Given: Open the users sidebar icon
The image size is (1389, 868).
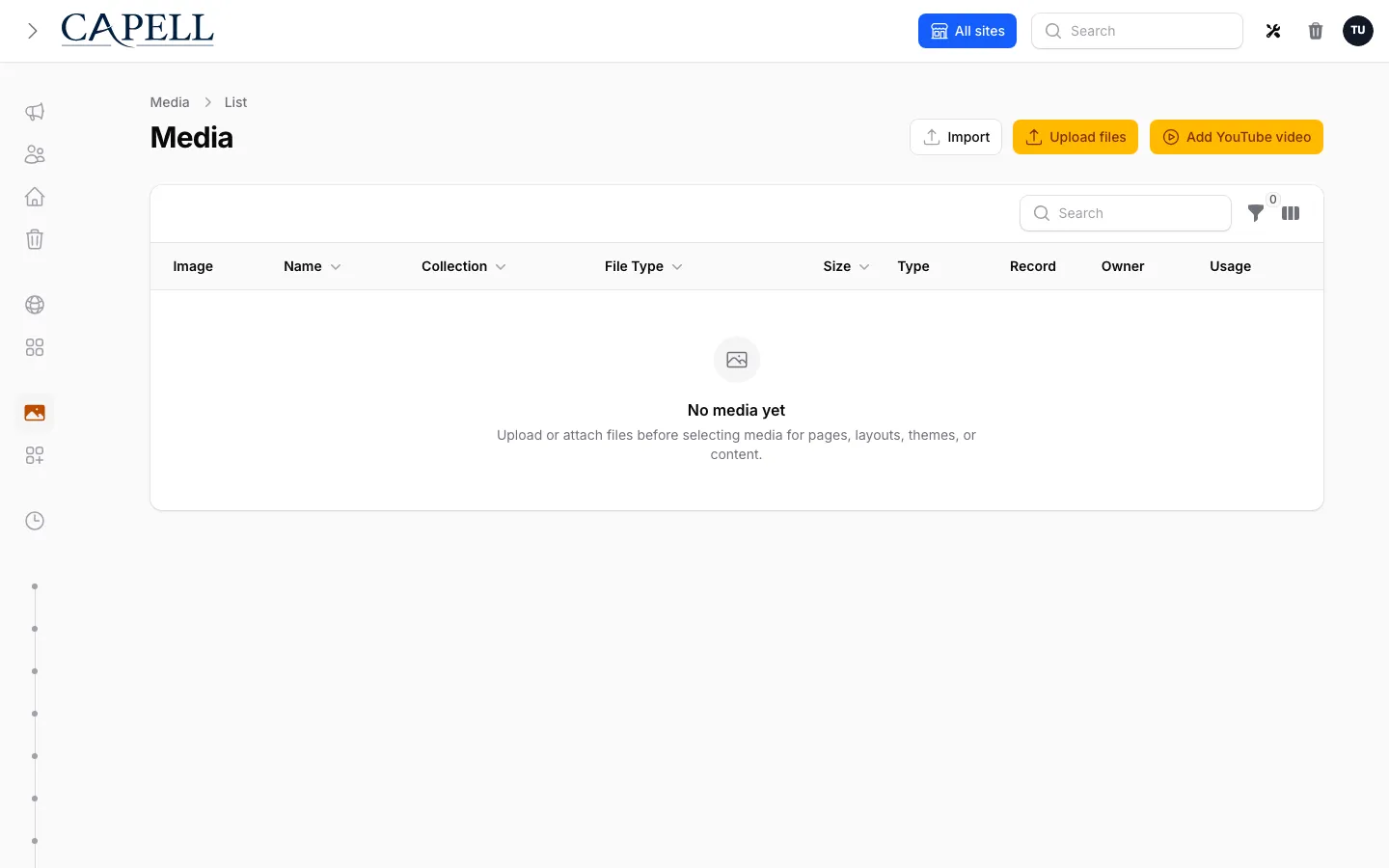Looking at the screenshot, I should pos(35,154).
